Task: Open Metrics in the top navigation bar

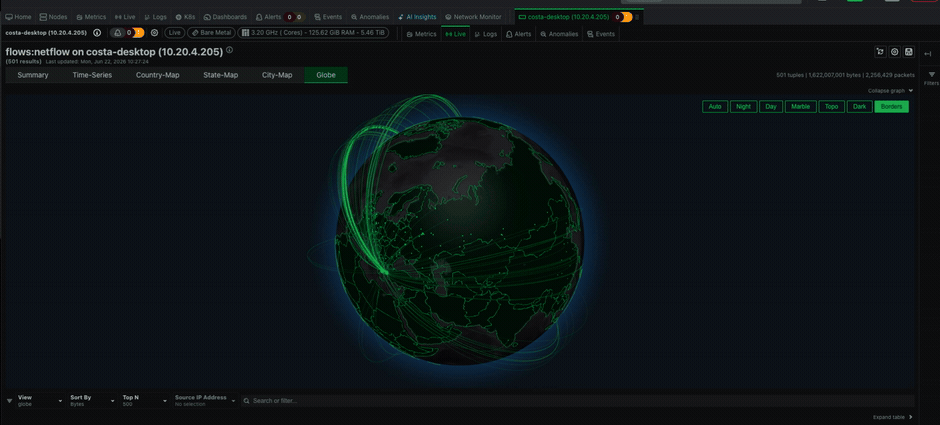Action: [x=91, y=17]
